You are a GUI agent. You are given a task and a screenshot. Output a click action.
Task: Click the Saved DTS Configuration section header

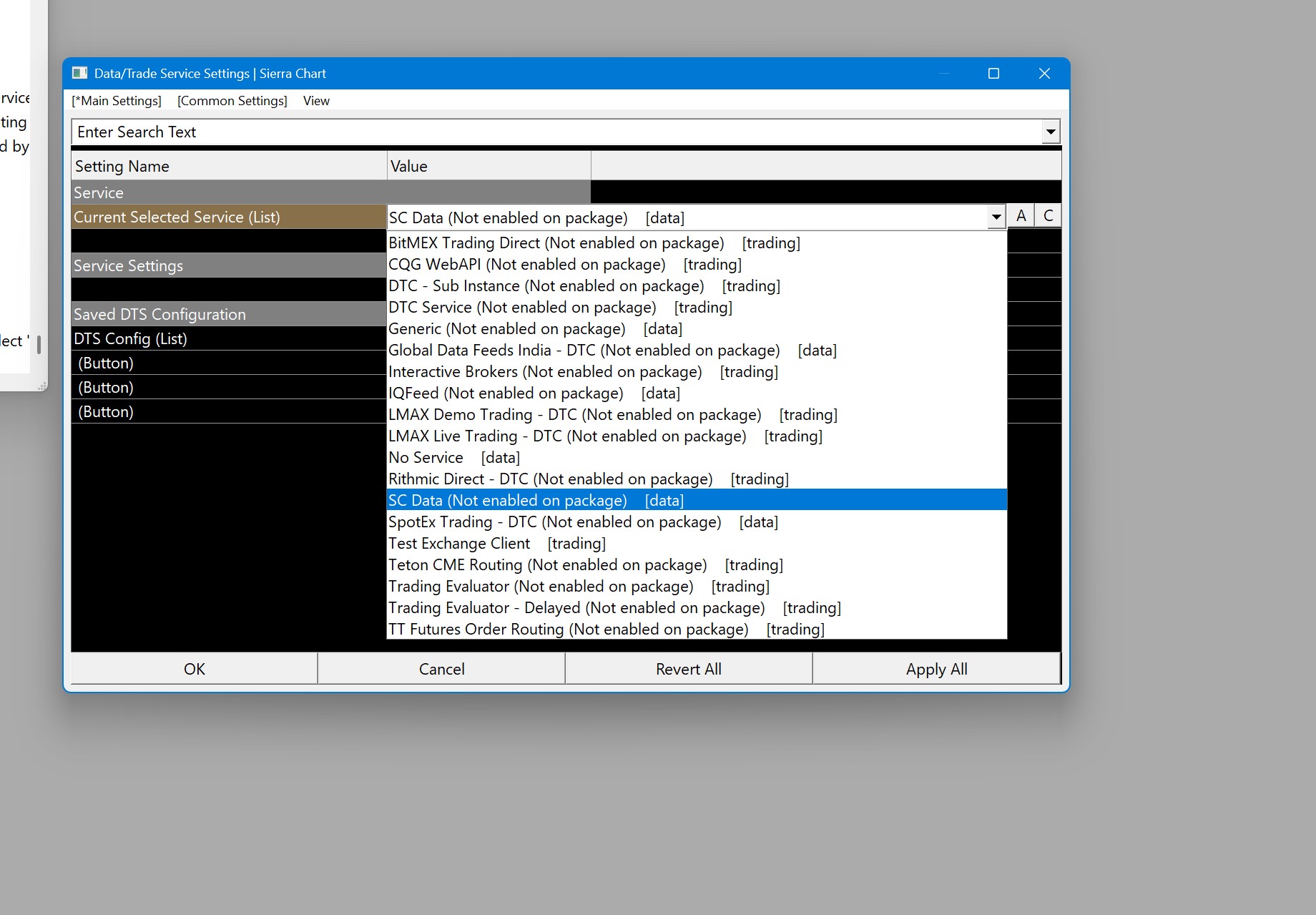pos(229,314)
